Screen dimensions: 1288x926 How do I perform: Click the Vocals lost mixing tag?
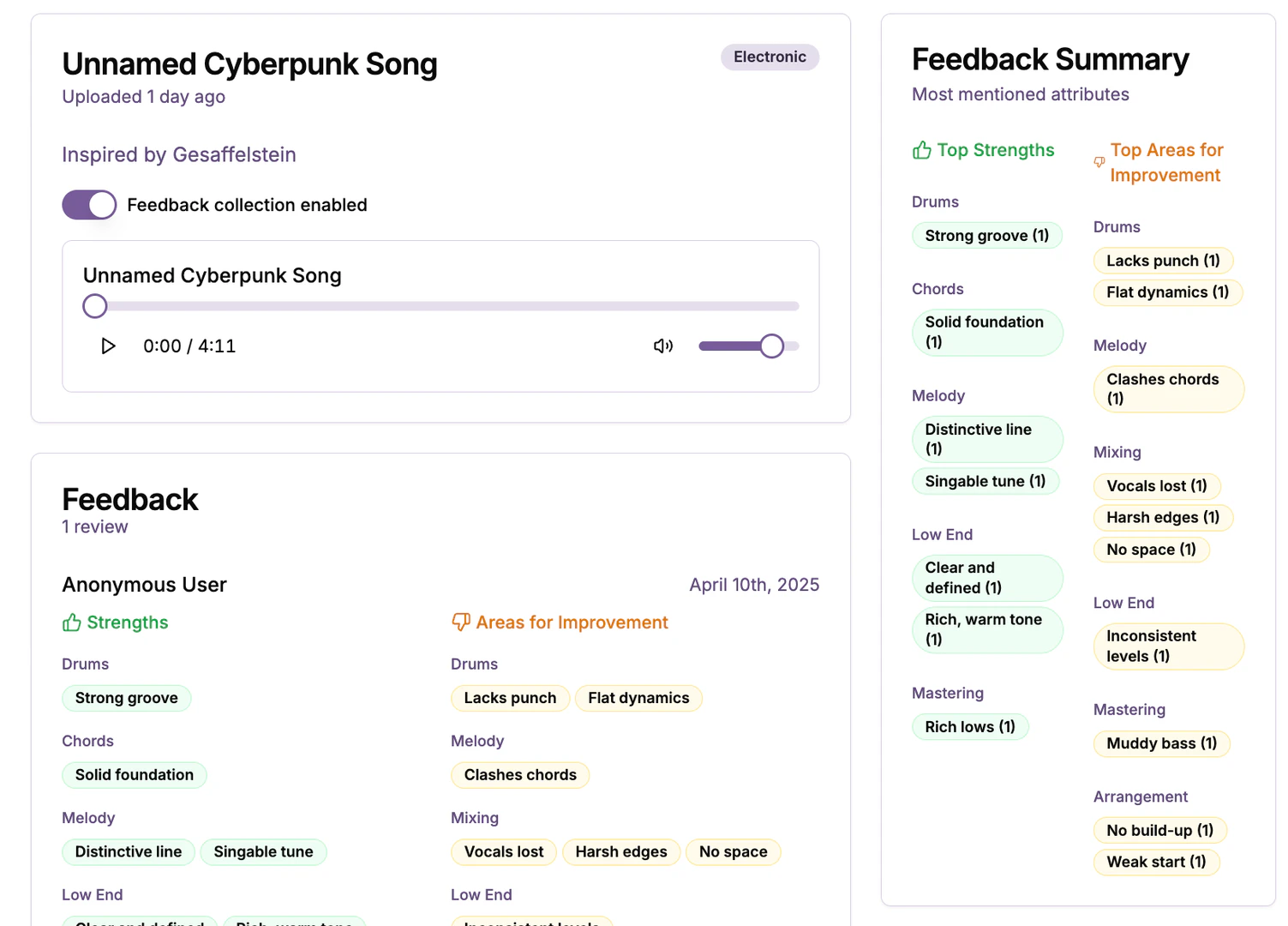pyautogui.click(x=503, y=851)
